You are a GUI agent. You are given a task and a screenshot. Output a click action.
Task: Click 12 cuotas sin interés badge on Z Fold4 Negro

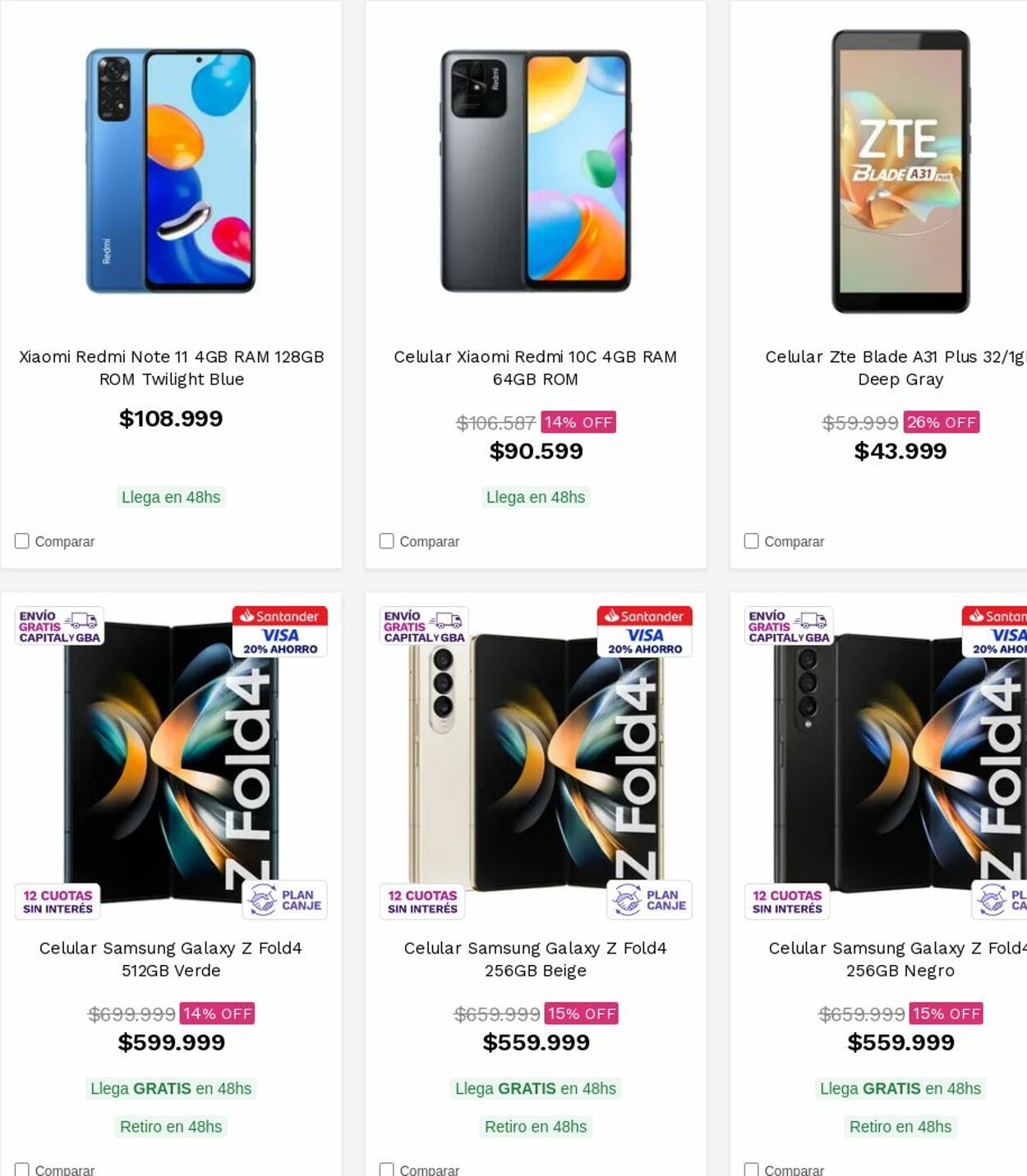[787, 902]
